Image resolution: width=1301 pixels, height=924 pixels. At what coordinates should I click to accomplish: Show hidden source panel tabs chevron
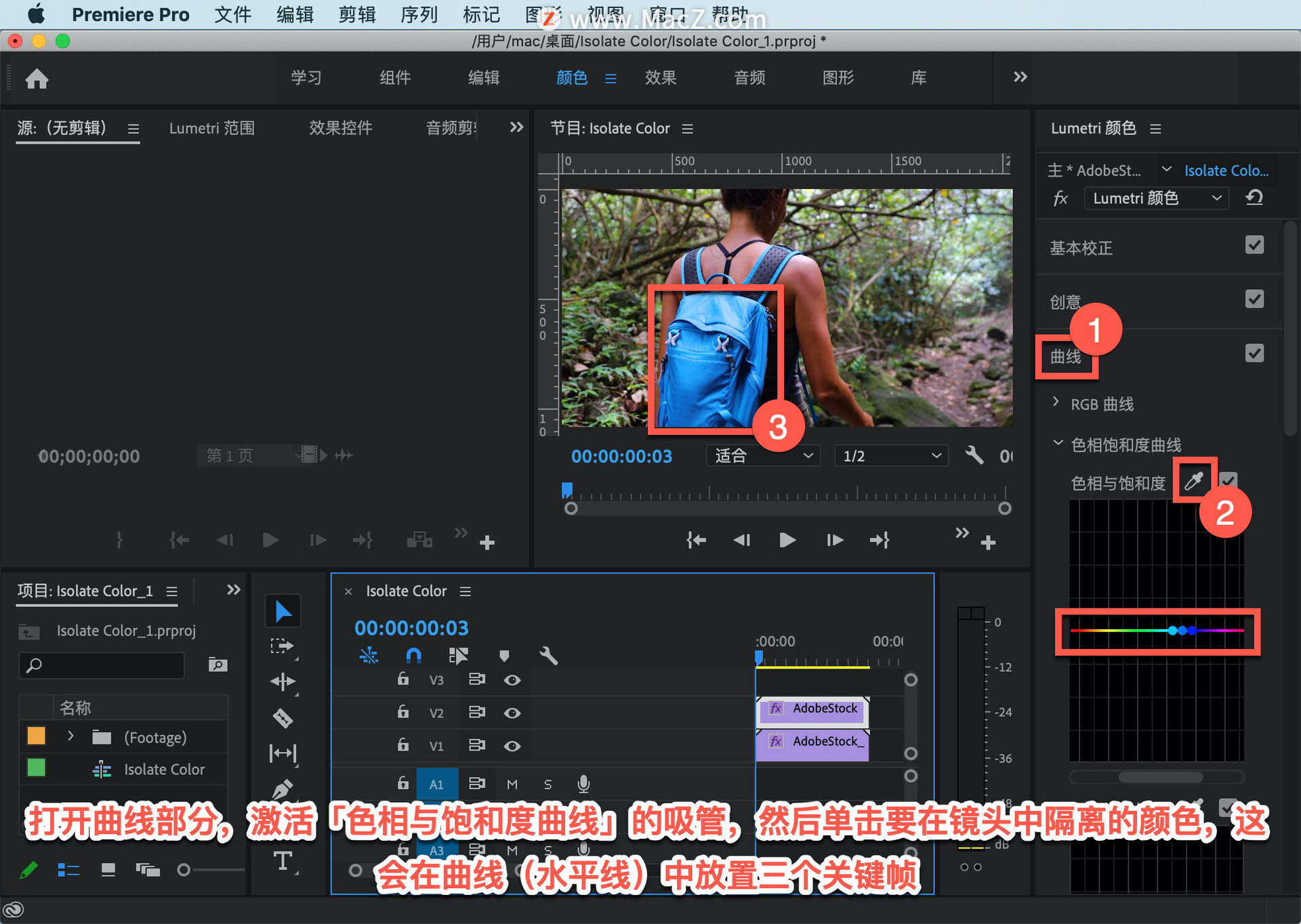[x=516, y=127]
